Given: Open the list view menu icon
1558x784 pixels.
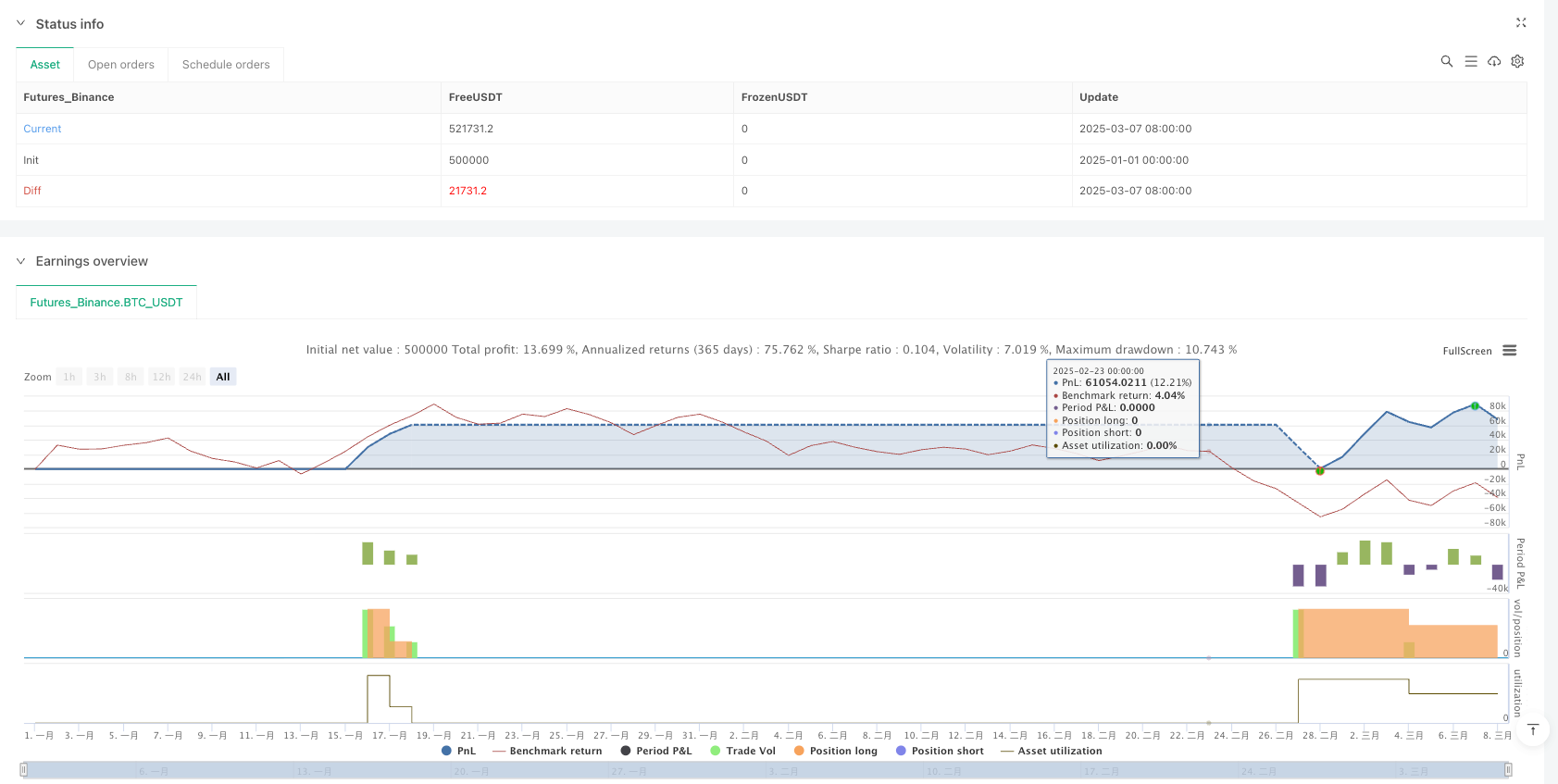Looking at the screenshot, I should coord(1470,61).
